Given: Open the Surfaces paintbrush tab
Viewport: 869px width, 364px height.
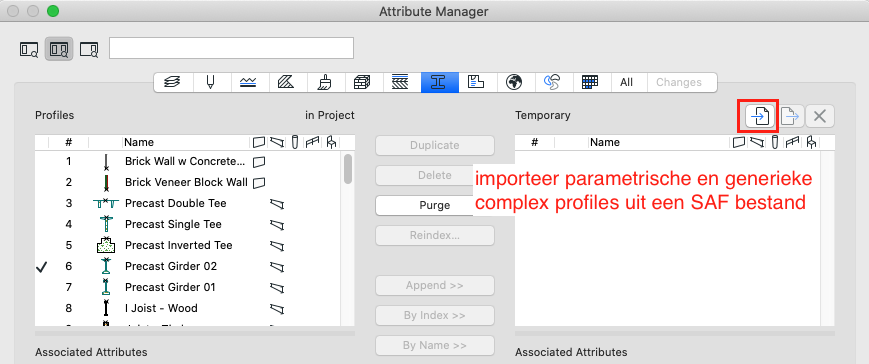Looking at the screenshot, I should [x=326, y=82].
